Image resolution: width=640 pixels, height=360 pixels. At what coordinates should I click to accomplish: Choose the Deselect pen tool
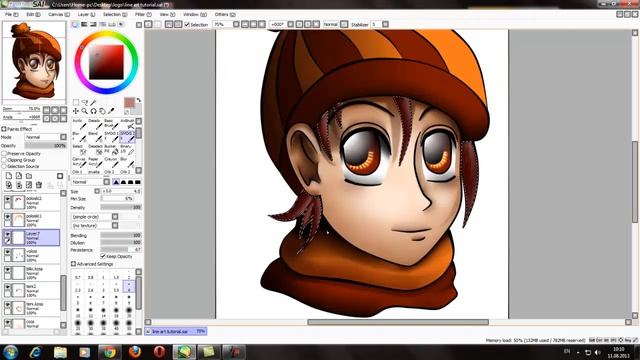coord(95,149)
